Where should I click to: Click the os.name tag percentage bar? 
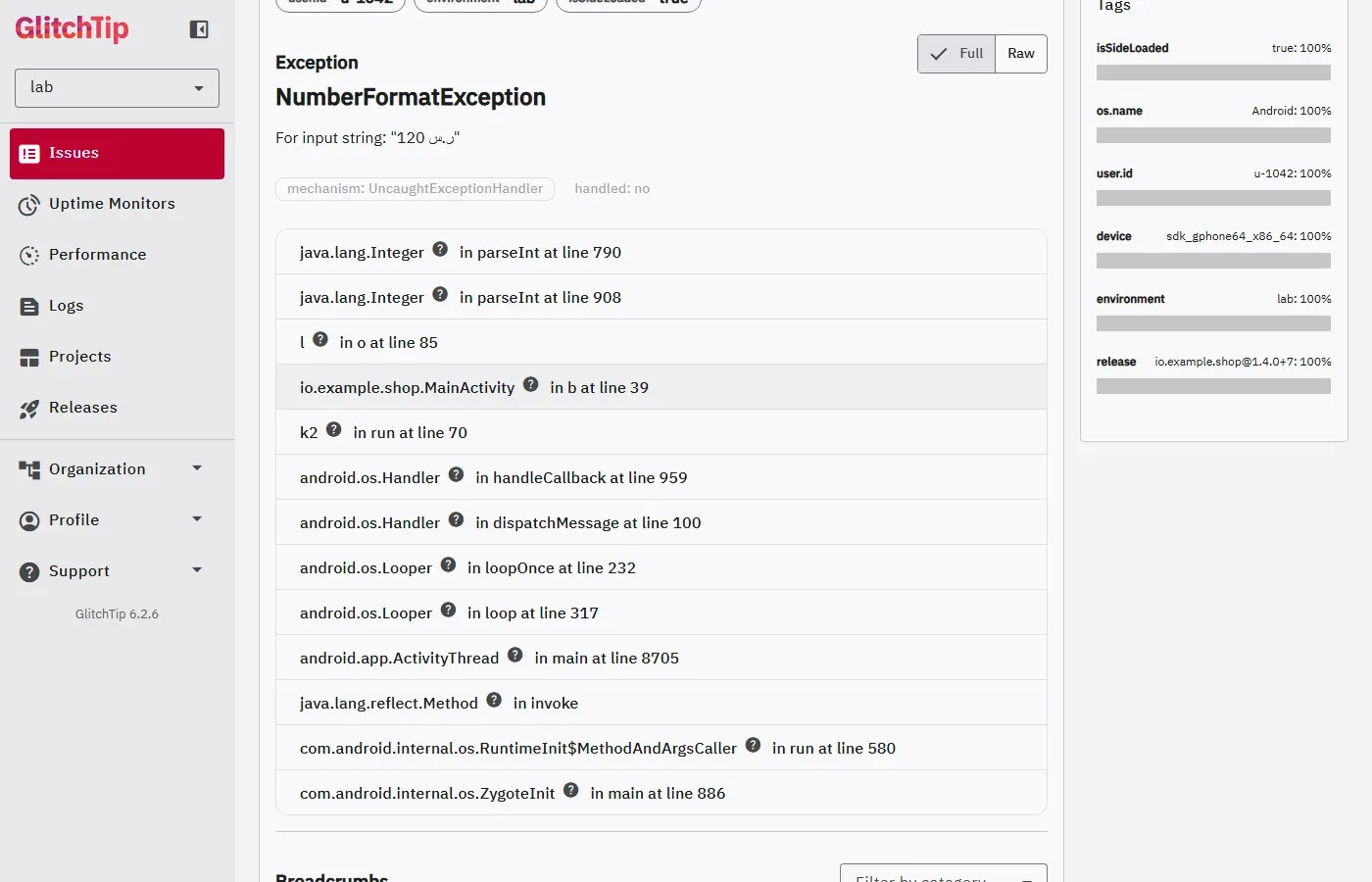click(1213, 135)
